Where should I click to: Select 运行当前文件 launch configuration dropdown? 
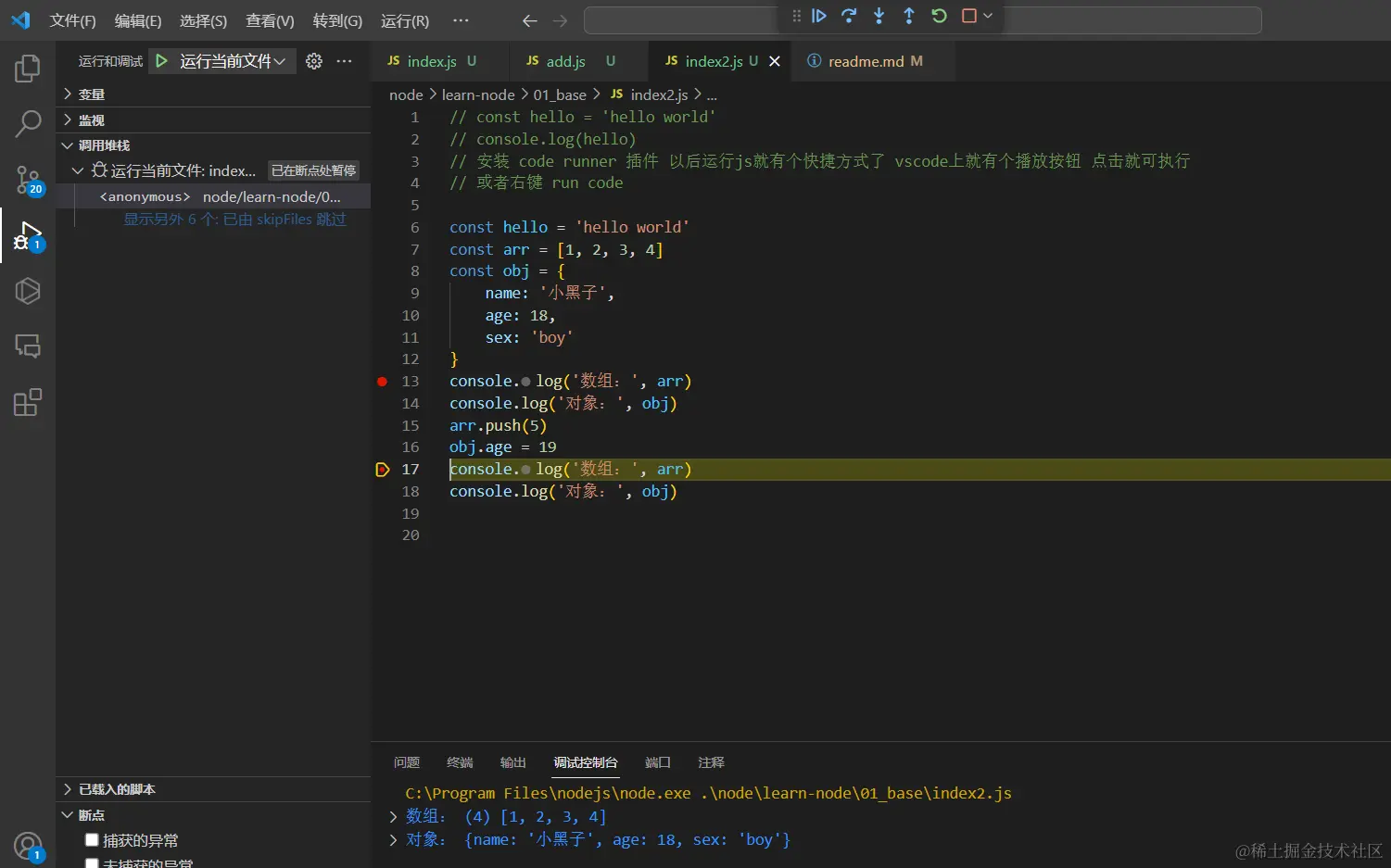(x=232, y=61)
